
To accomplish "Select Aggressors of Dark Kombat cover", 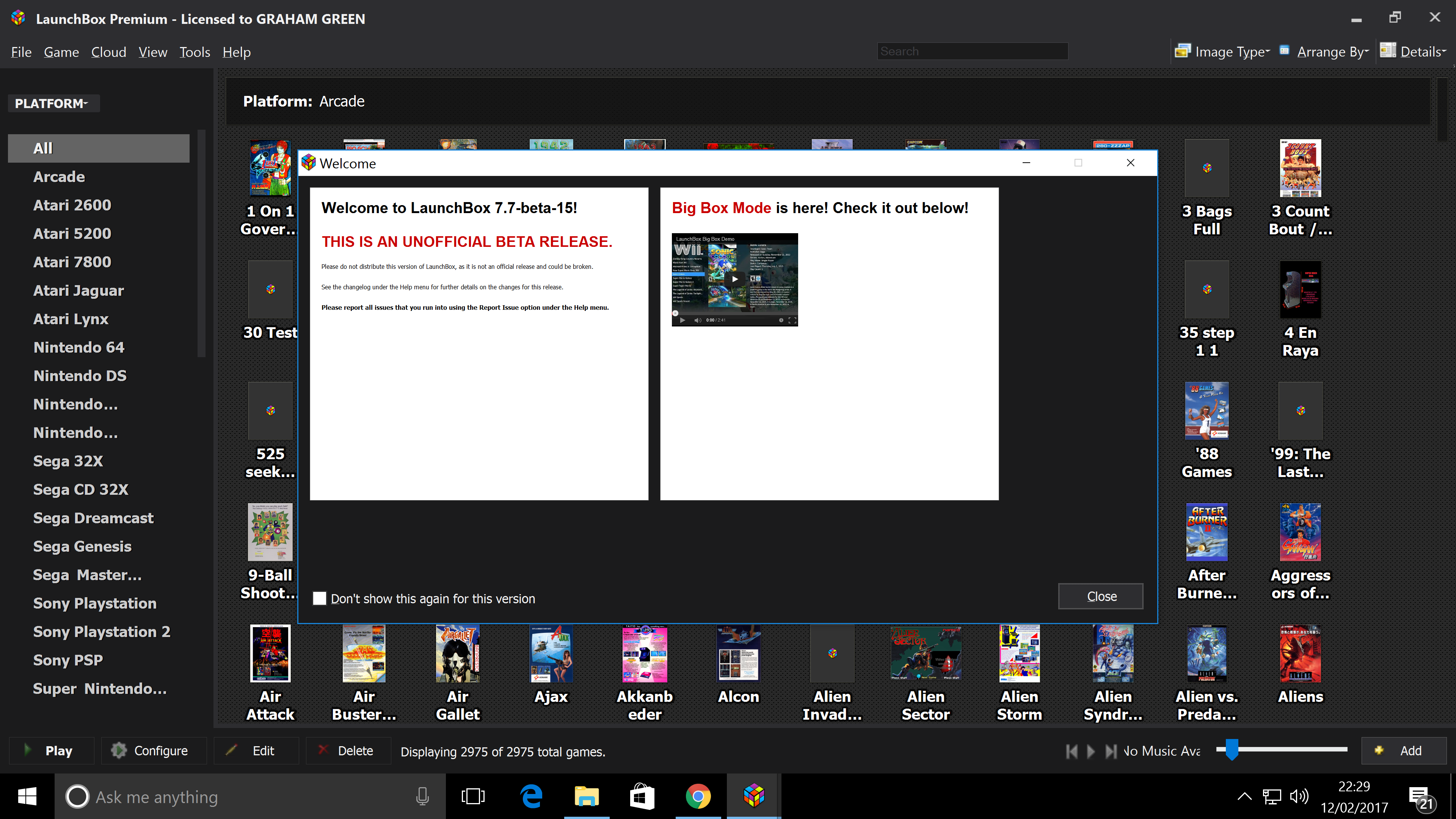I will click(1301, 532).
